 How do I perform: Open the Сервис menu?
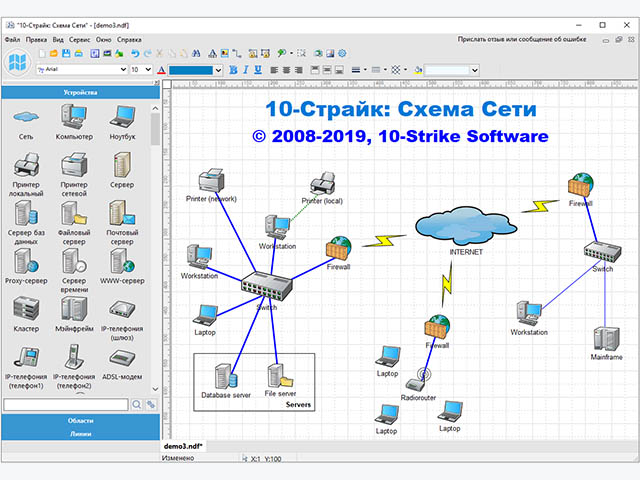click(79, 40)
